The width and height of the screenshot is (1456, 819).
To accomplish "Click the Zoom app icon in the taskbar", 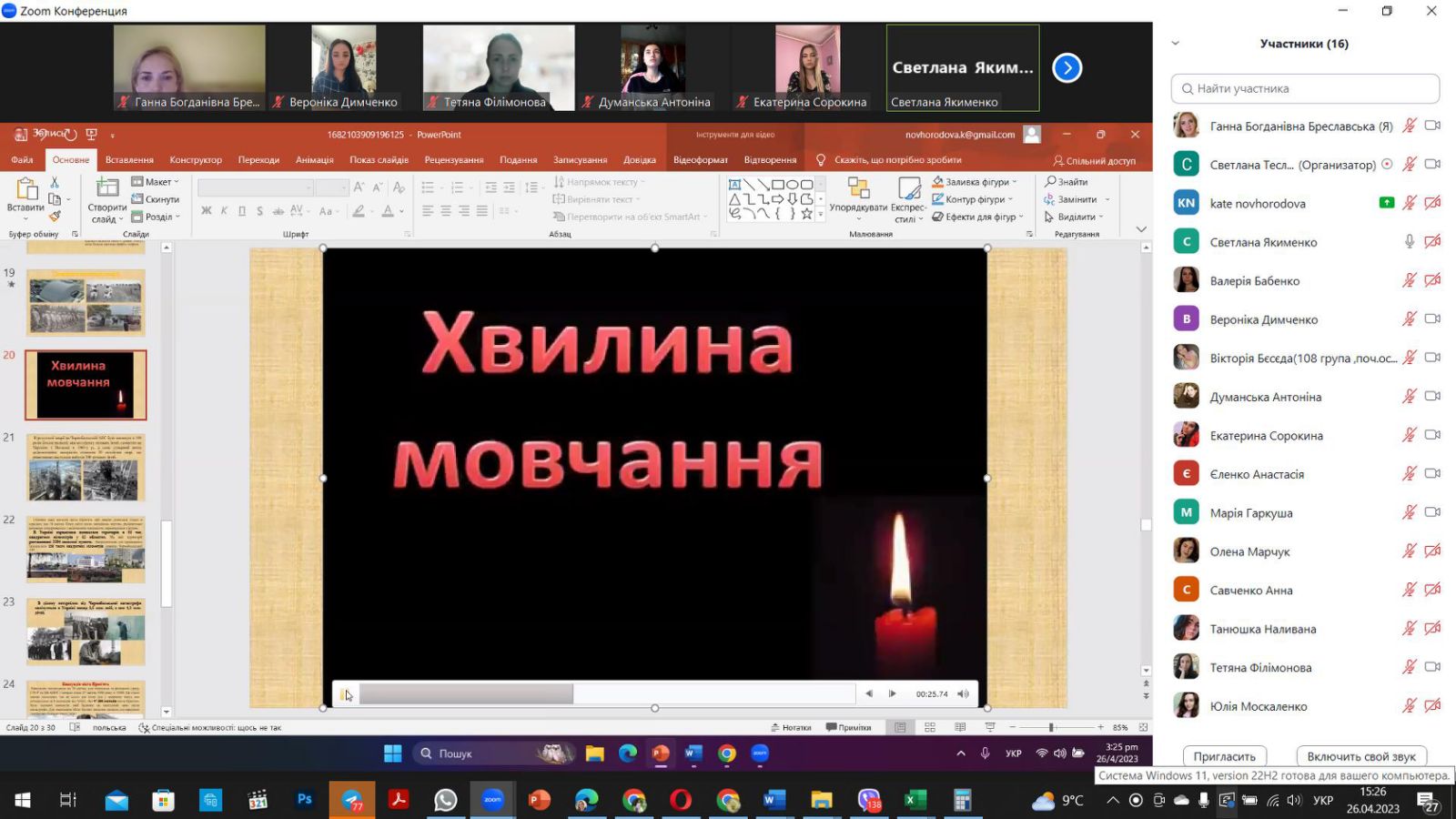I will click(x=492, y=800).
